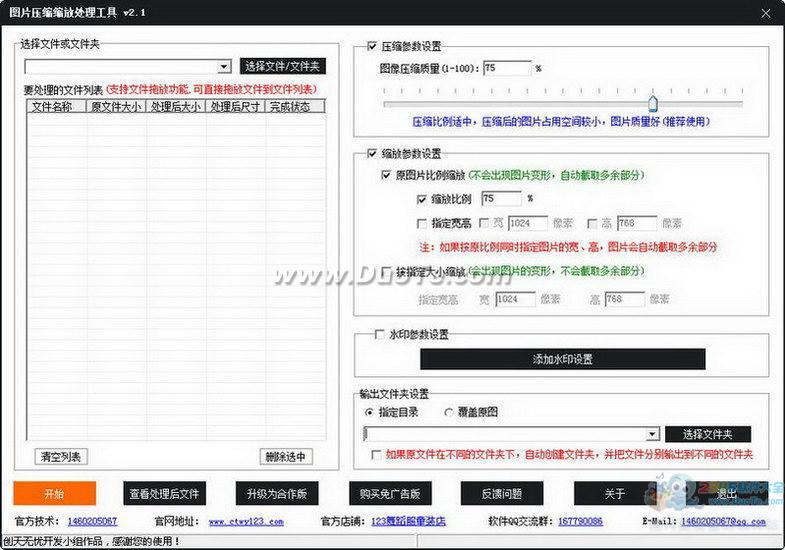
Task: Enable the 水印参数设置 checkbox
Action: point(379,334)
